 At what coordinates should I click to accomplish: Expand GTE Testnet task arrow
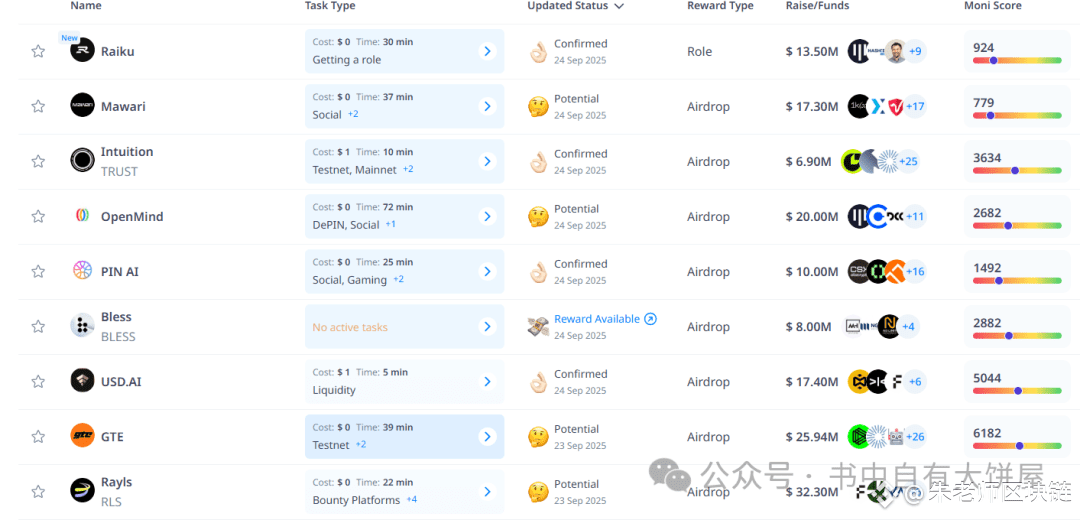pos(488,437)
